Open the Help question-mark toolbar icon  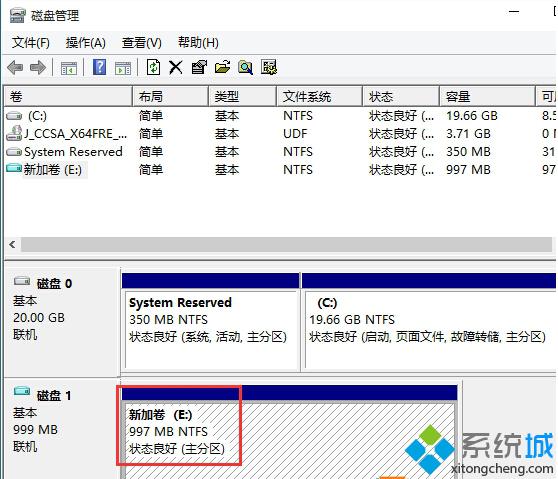99,67
